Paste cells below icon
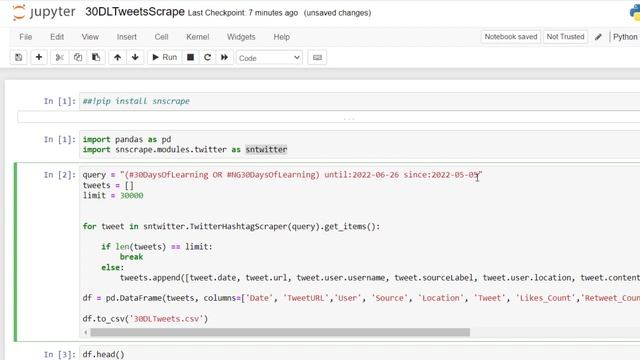The image size is (640, 360). (96, 58)
